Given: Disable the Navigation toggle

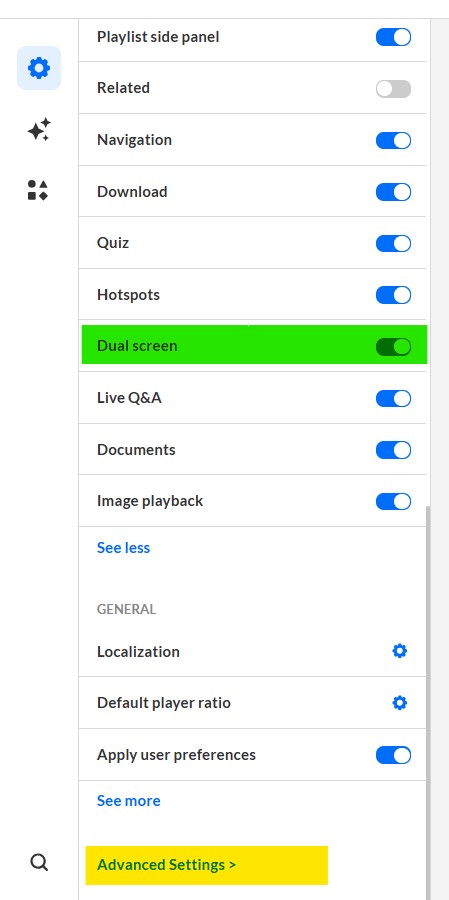Looking at the screenshot, I should point(393,141).
